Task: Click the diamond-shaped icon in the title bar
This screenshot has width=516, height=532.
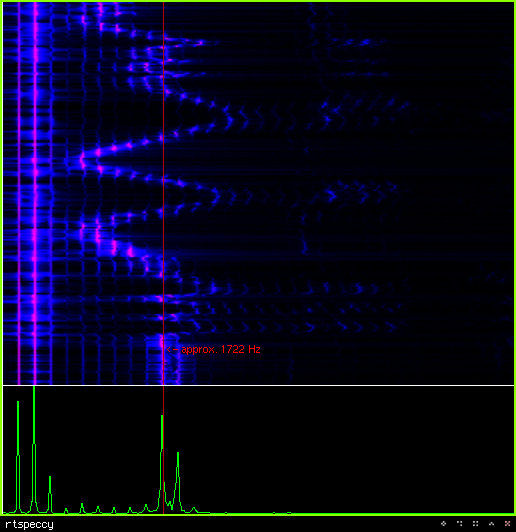Action: (443, 524)
